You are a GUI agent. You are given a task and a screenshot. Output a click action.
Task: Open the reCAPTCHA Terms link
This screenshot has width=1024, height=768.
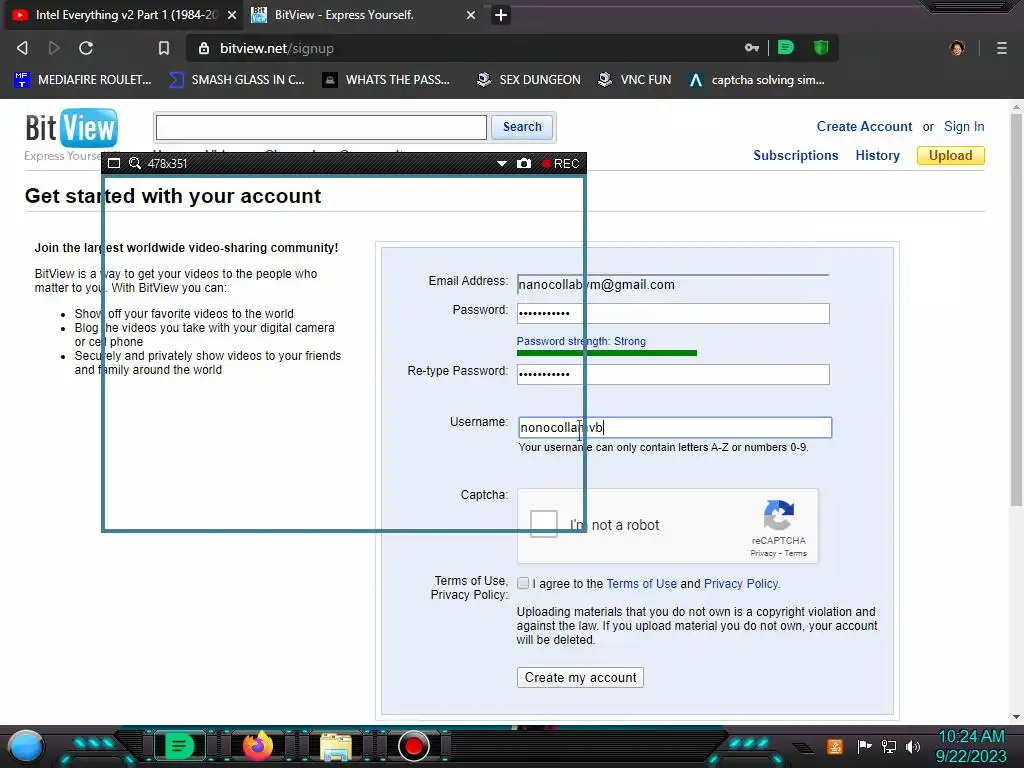tap(795, 553)
